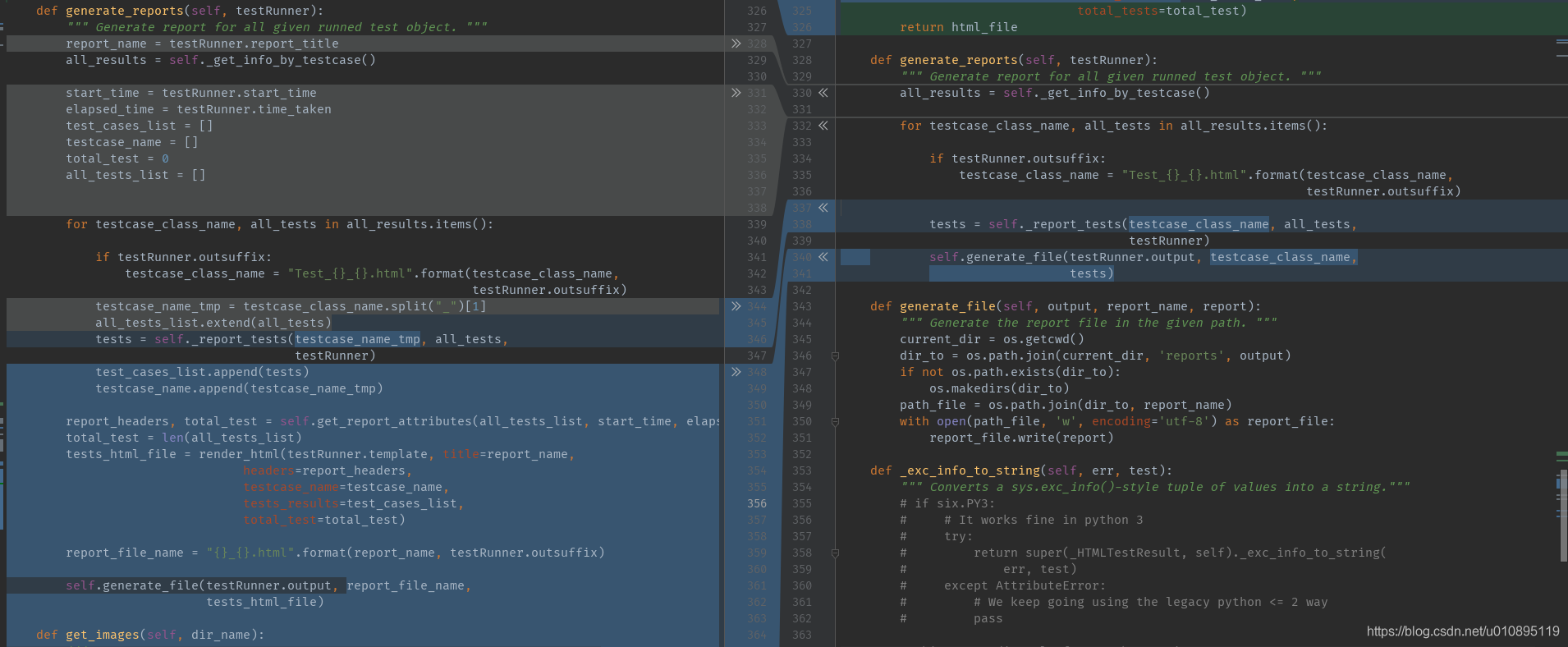Click 'return html_file' line in right pane
The width and height of the screenshot is (1568, 647).
[x=959, y=27]
